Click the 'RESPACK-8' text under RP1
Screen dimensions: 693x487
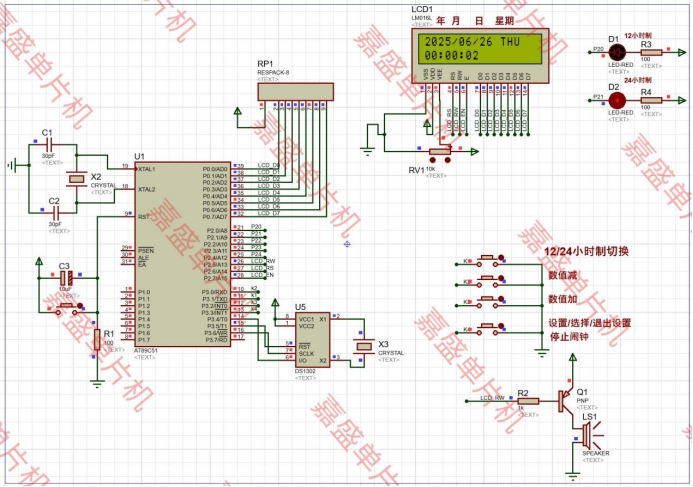273,72
